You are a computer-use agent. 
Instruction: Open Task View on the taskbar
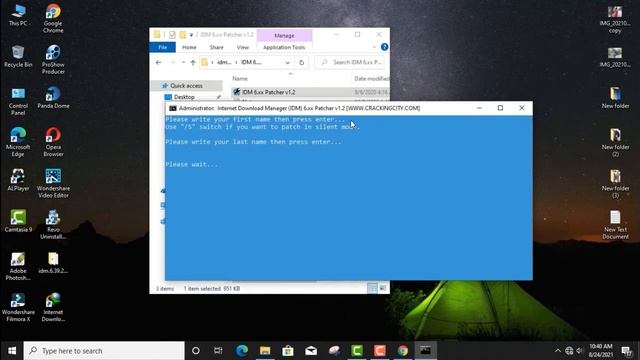pos(218,351)
